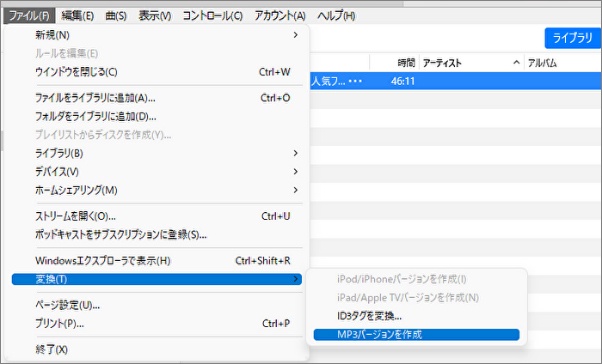
Task: Toggle the アーティスト sort arrow
Action: click(516, 63)
